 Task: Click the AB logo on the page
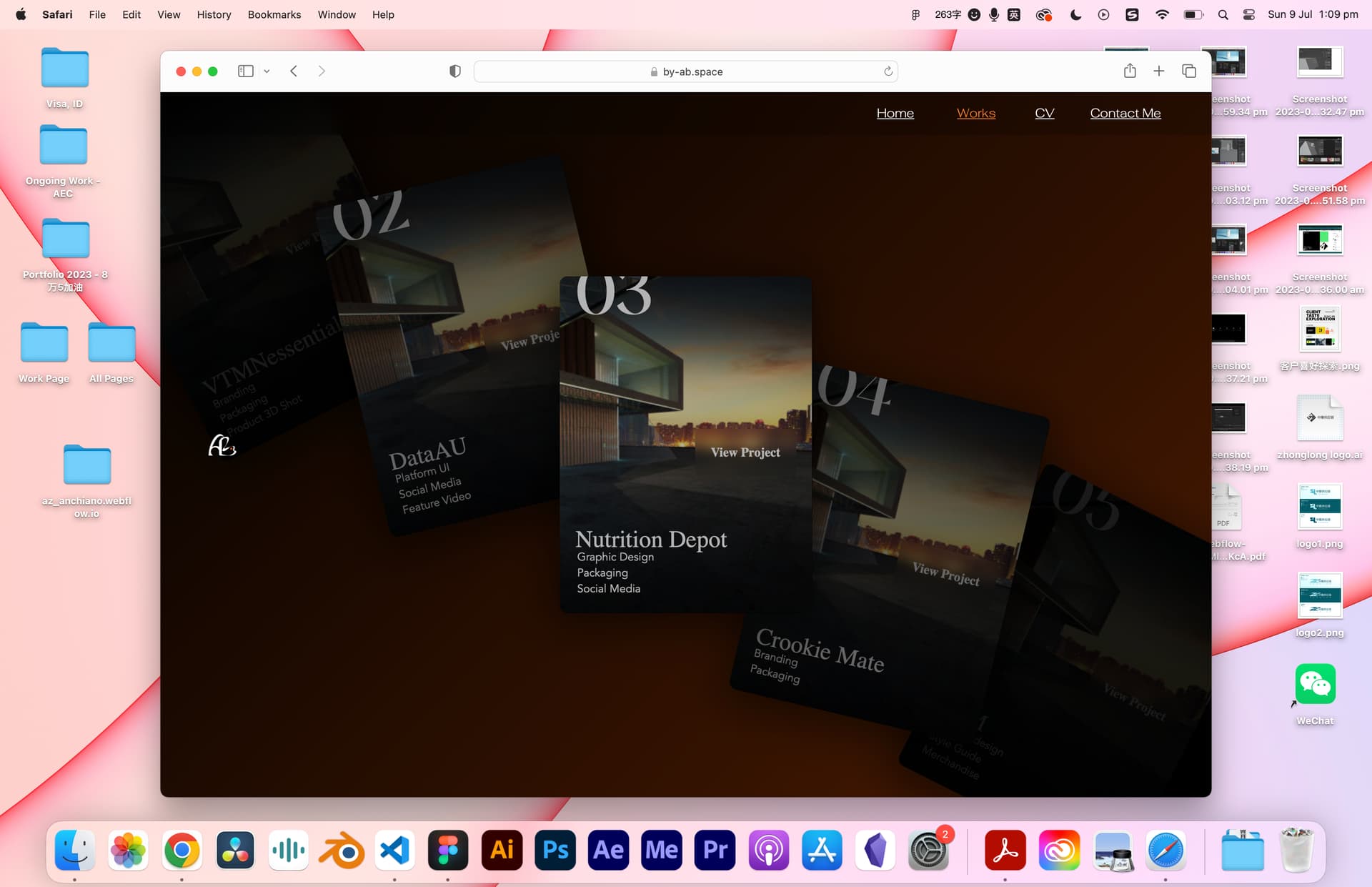pyautogui.click(x=222, y=445)
